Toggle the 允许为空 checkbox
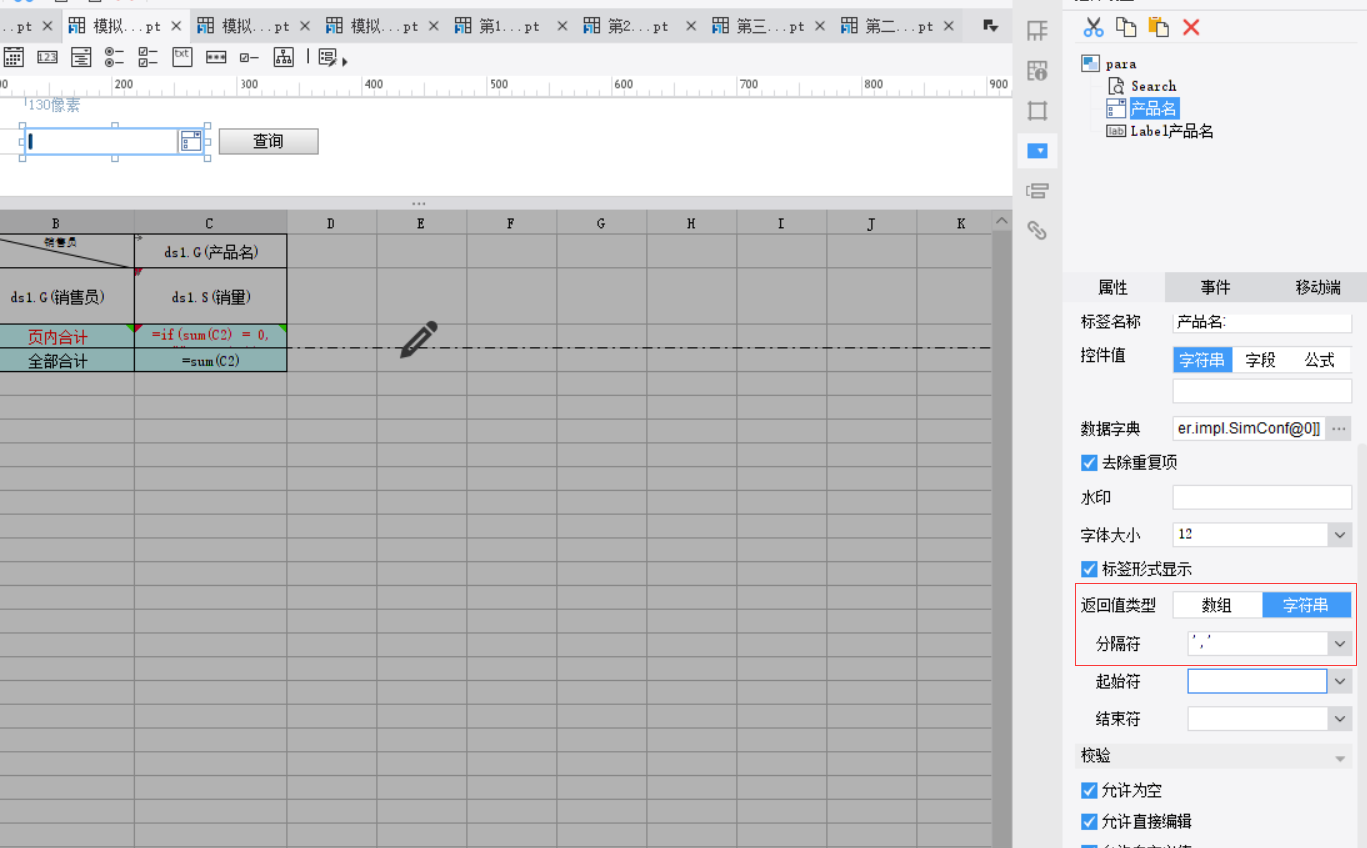The height and width of the screenshot is (848, 1367). [x=1089, y=790]
